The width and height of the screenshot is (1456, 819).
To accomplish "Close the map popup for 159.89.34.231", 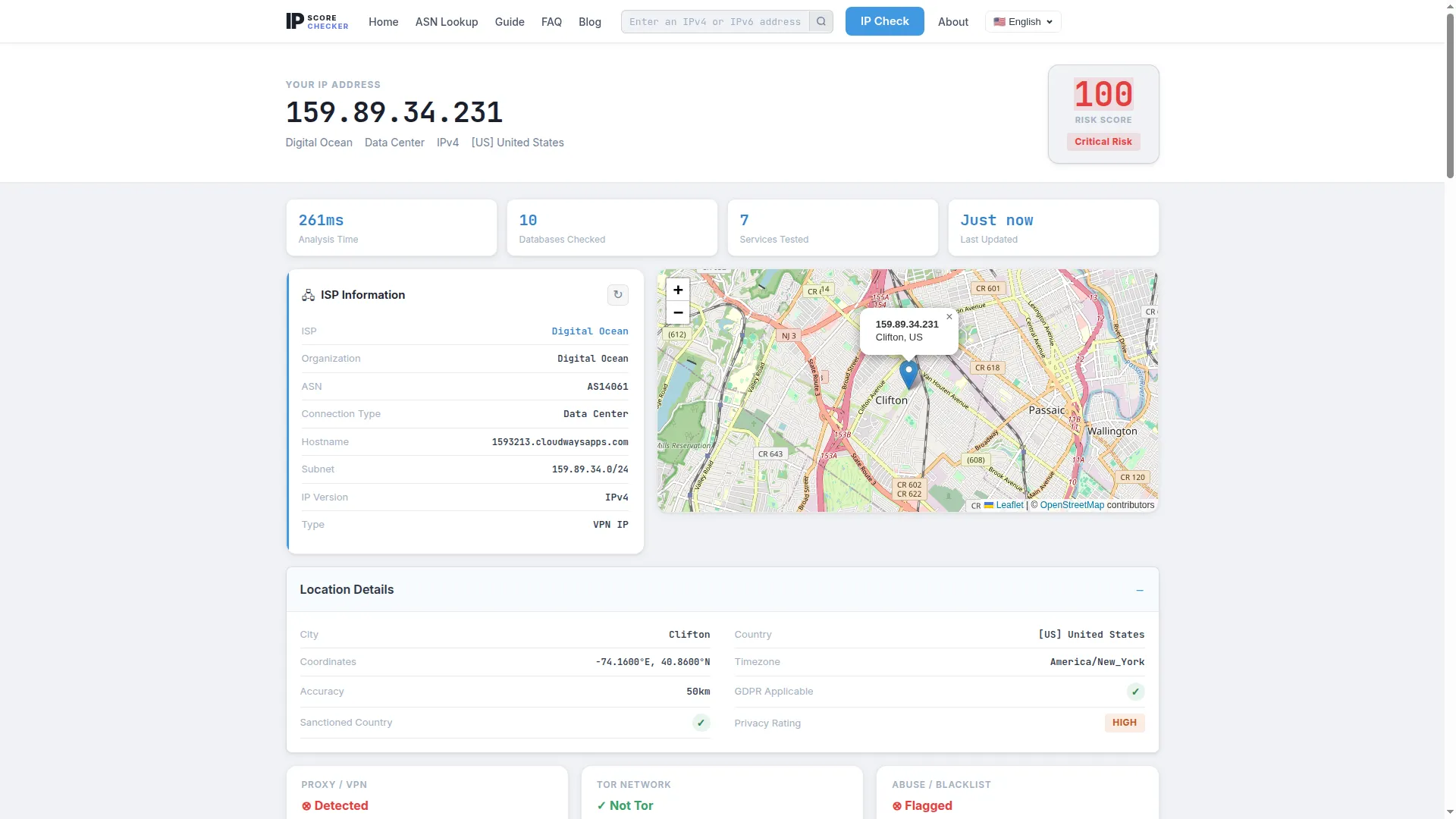I will click(x=949, y=317).
